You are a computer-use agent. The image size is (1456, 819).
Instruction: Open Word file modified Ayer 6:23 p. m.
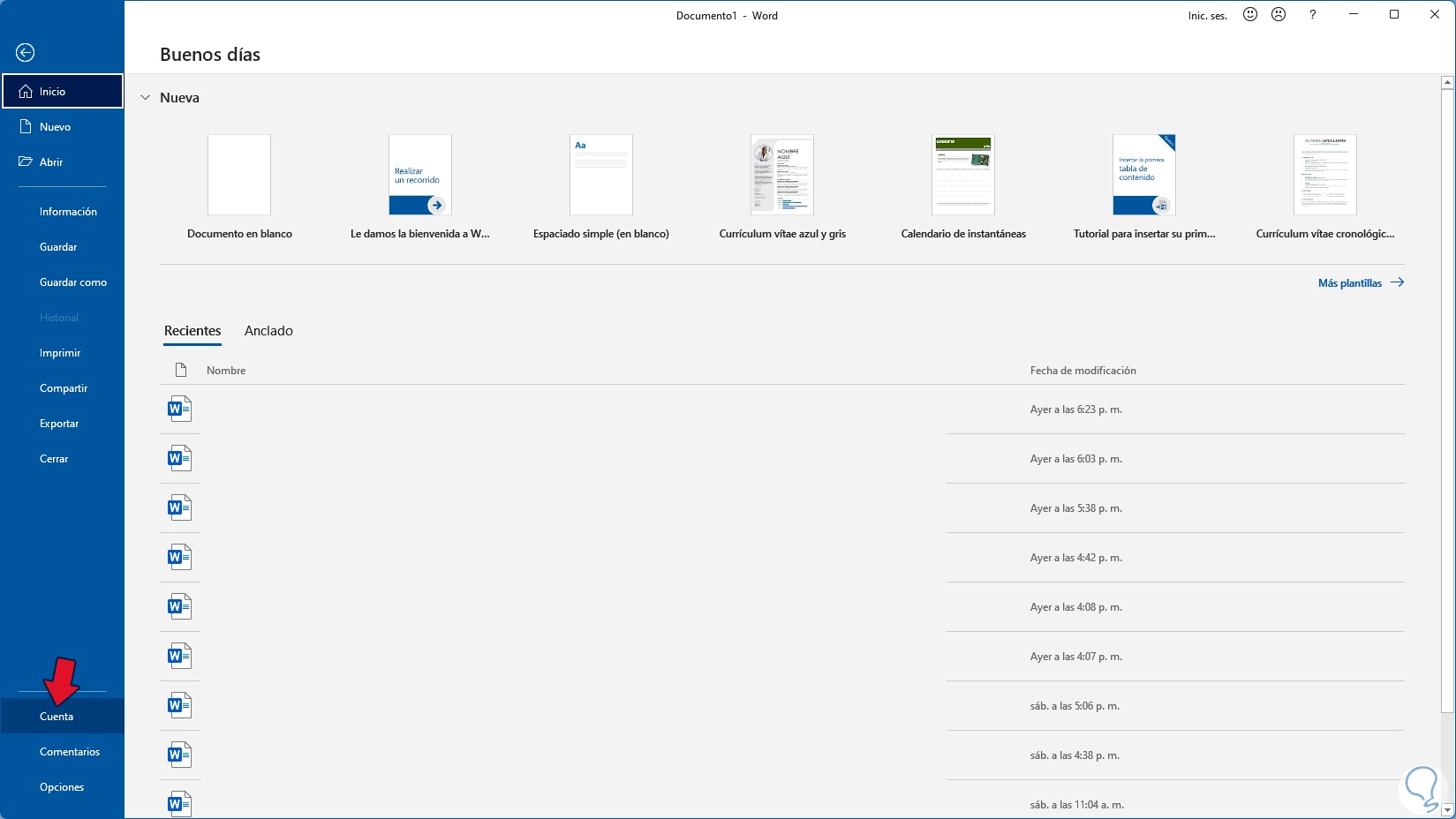(x=782, y=409)
